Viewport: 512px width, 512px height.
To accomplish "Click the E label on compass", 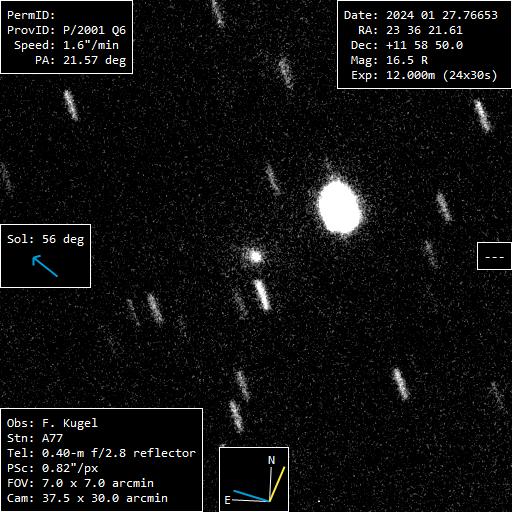I will pos(228,500).
